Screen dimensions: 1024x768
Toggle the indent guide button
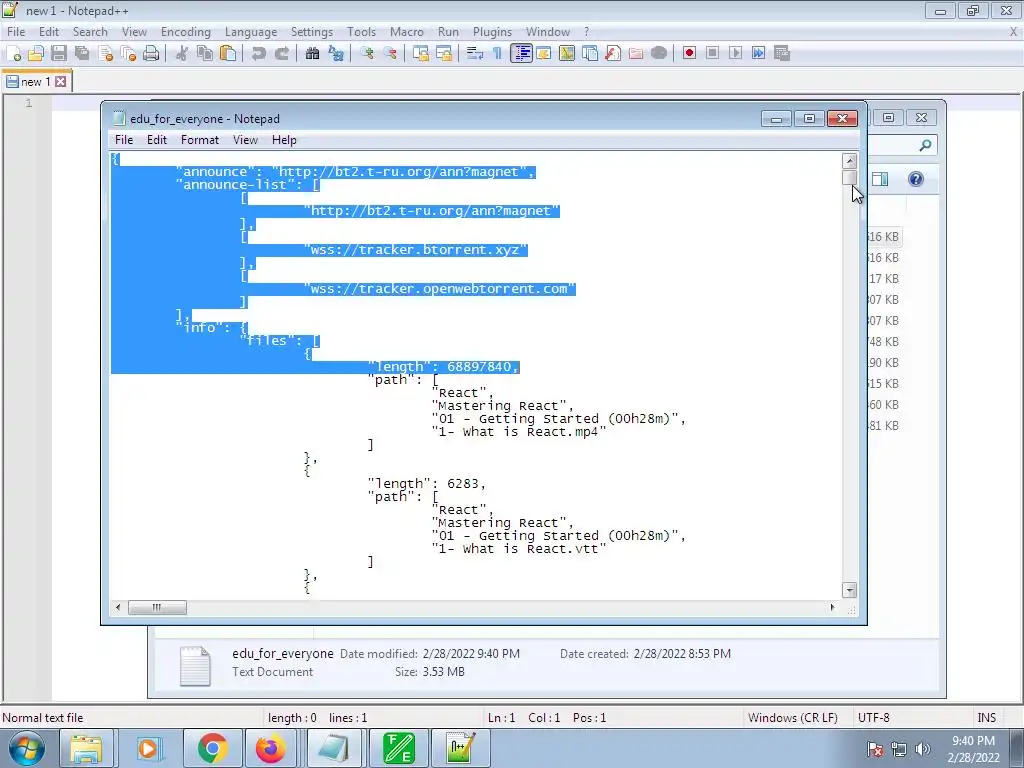(521, 54)
